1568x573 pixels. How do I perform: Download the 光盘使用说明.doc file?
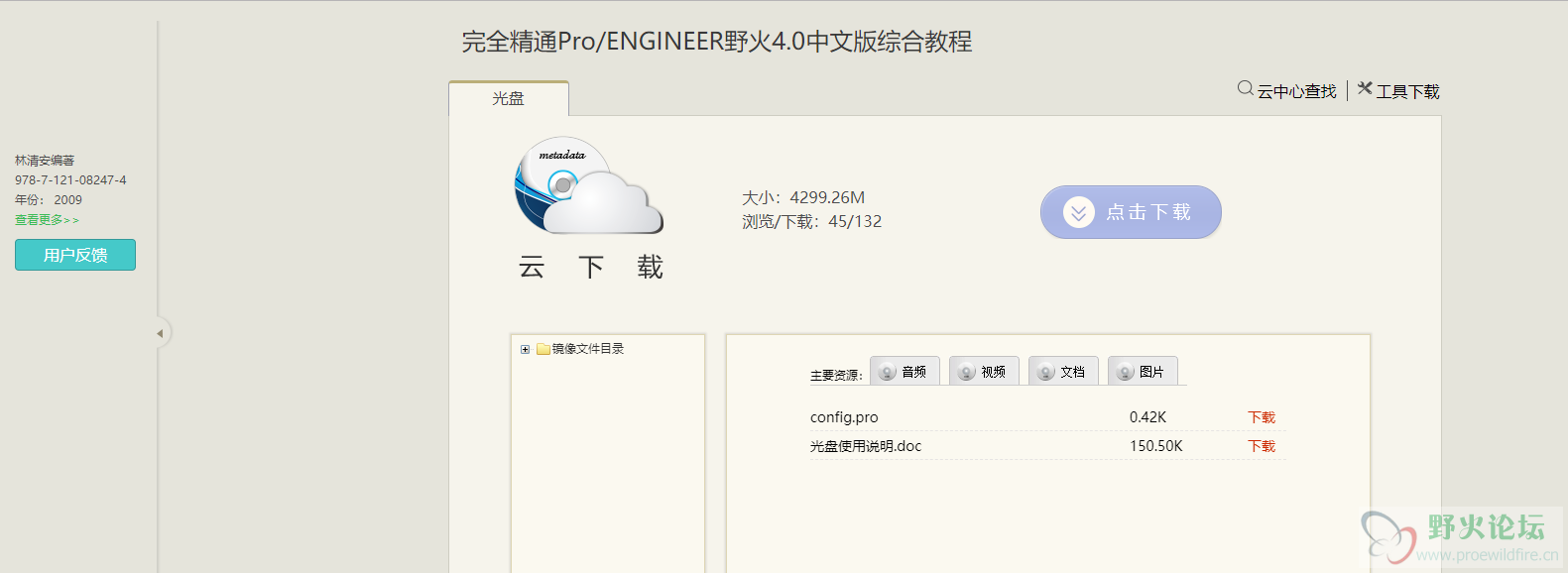coord(1262,446)
